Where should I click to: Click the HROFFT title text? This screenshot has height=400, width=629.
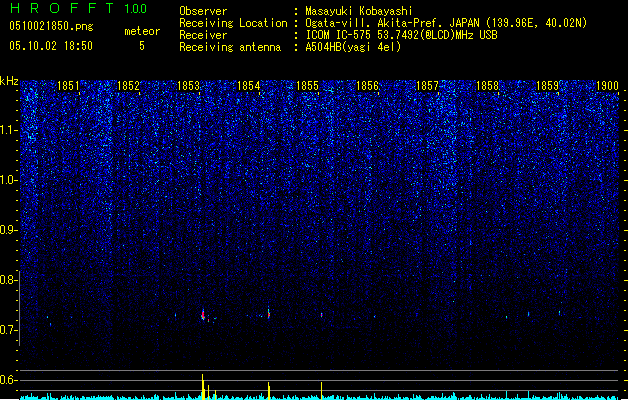tap(62, 8)
